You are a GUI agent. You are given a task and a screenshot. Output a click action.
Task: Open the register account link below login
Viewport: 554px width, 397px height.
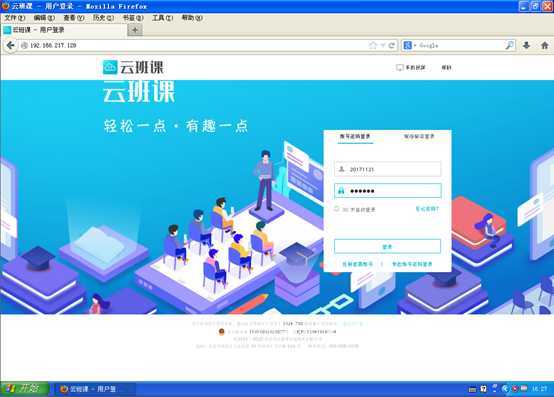(358, 264)
